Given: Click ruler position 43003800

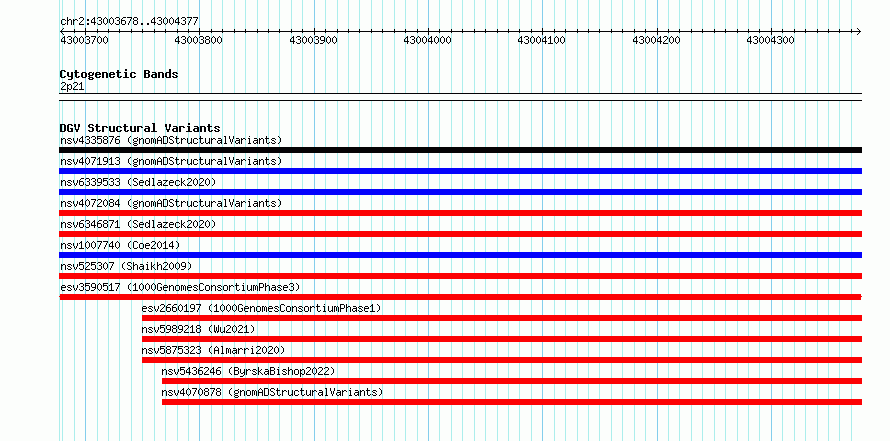Looking at the screenshot, I should [x=199, y=40].
